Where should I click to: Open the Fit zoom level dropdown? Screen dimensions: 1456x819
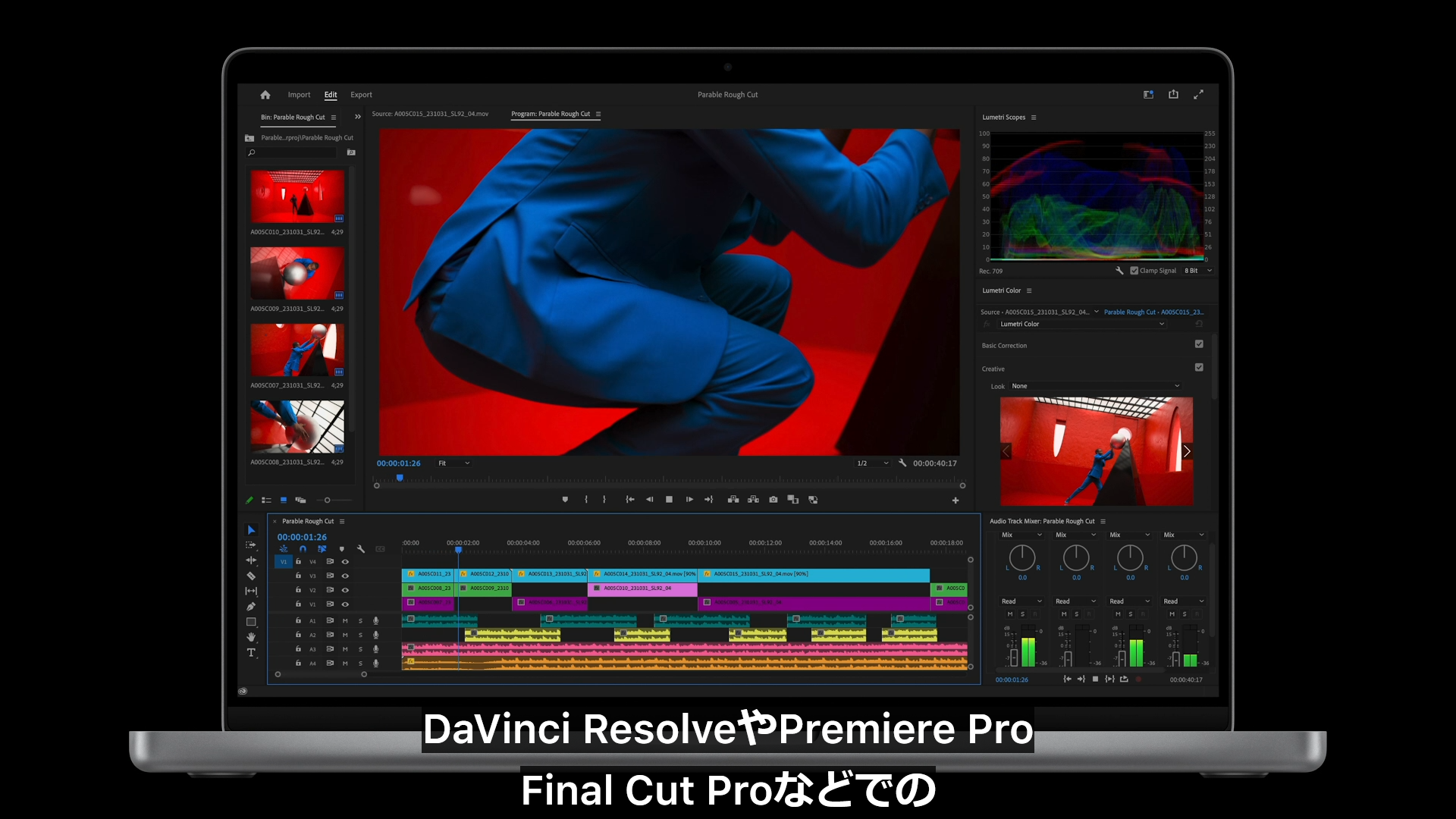pyautogui.click(x=453, y=463)
